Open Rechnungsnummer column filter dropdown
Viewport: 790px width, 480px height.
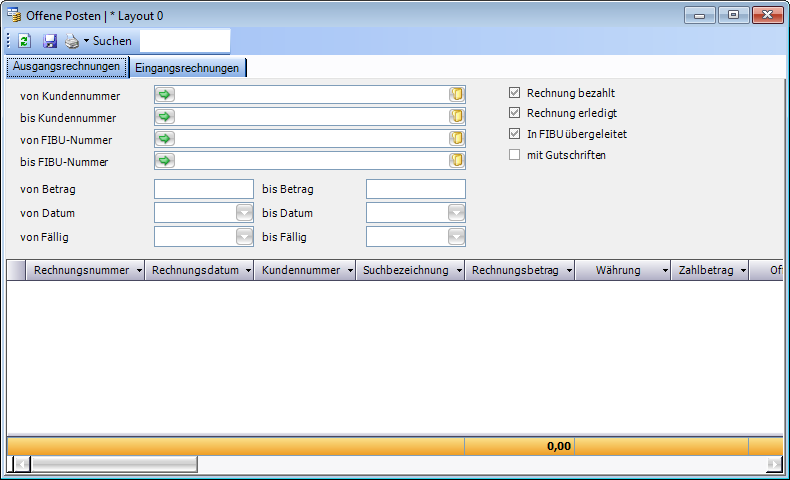138,271
